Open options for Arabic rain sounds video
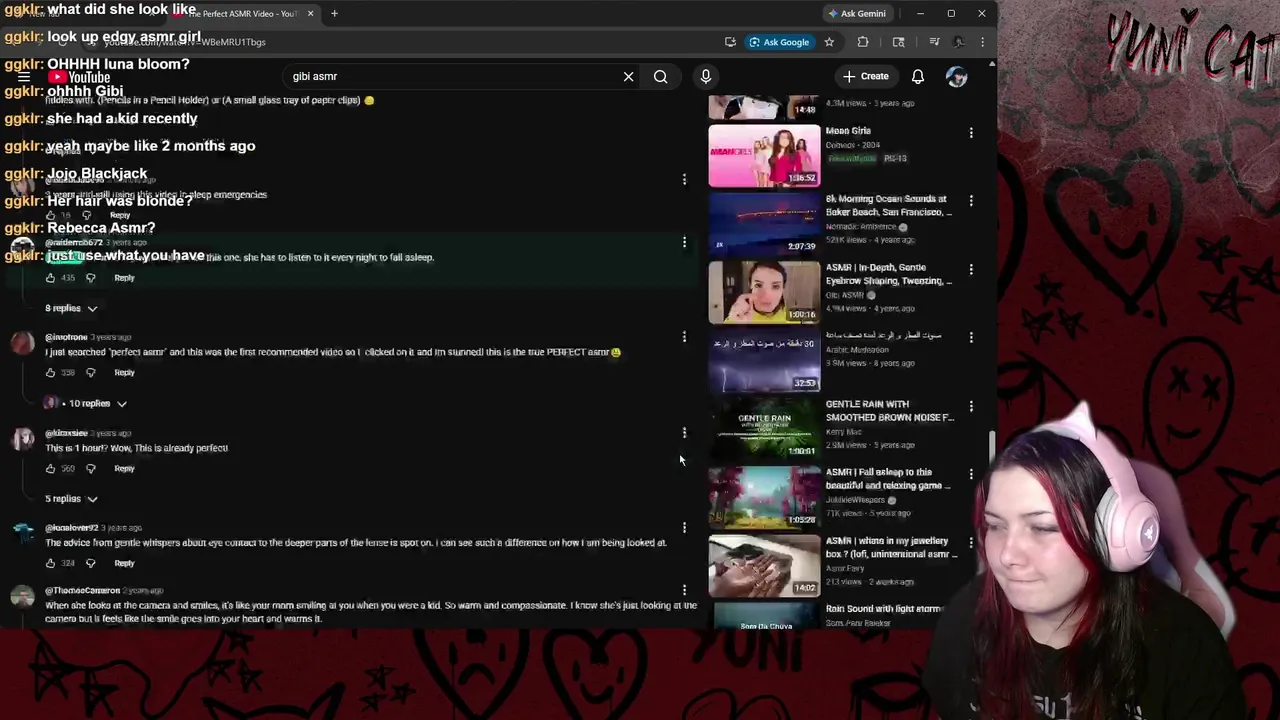Viewport: 1280px width, 720px height. pos(971,337)
